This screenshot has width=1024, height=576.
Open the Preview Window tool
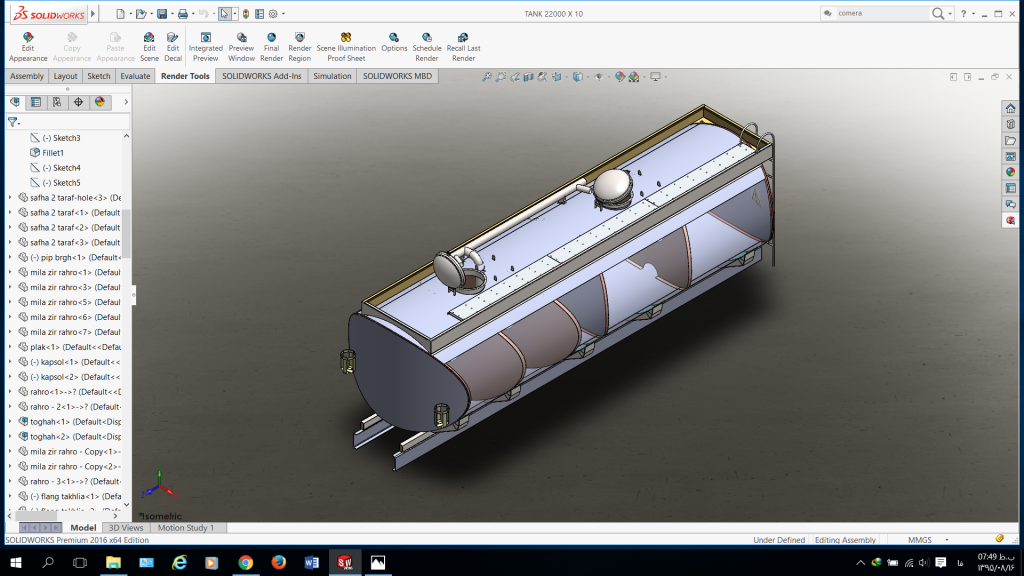[x=241, y=46]
